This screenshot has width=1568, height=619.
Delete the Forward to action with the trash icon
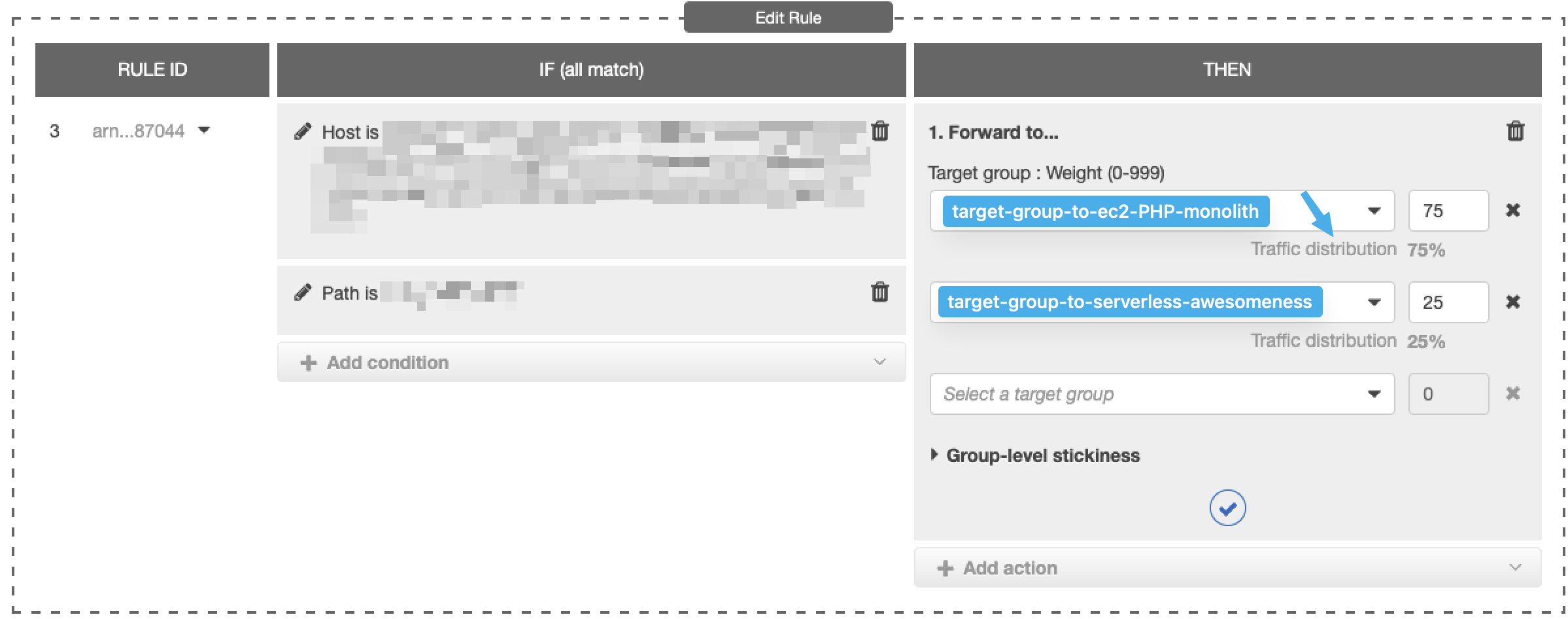coord(1516,131)
